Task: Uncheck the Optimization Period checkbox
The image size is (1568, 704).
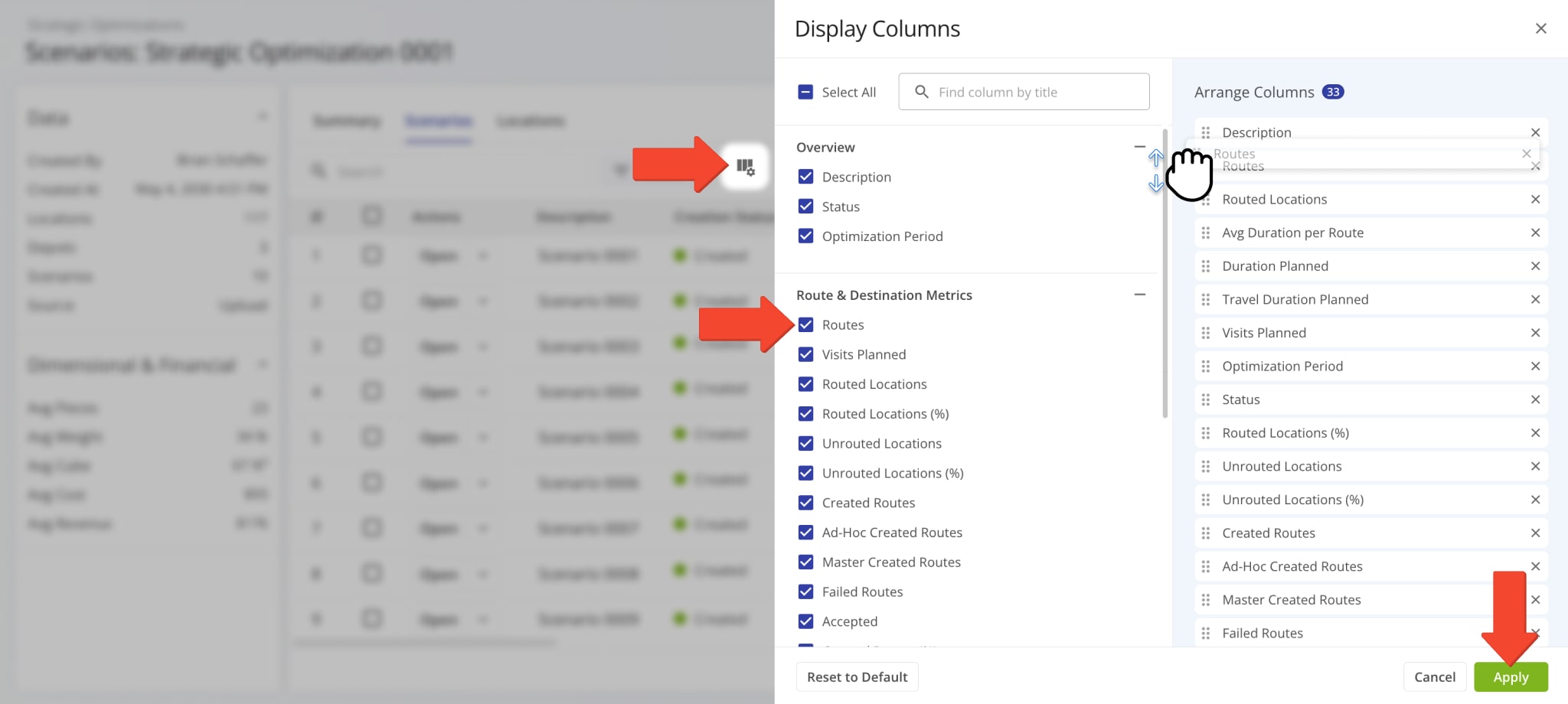Action: click(x=805, y=236)
